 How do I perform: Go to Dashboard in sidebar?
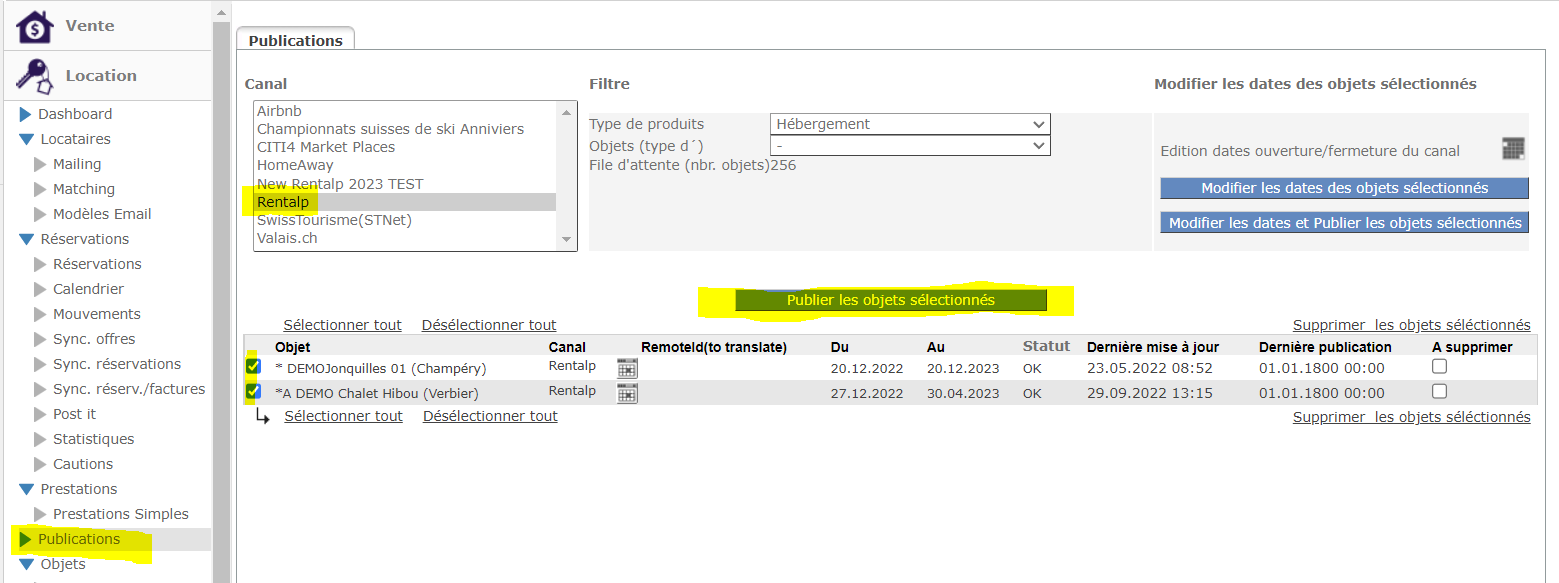[x=75, y=114]
